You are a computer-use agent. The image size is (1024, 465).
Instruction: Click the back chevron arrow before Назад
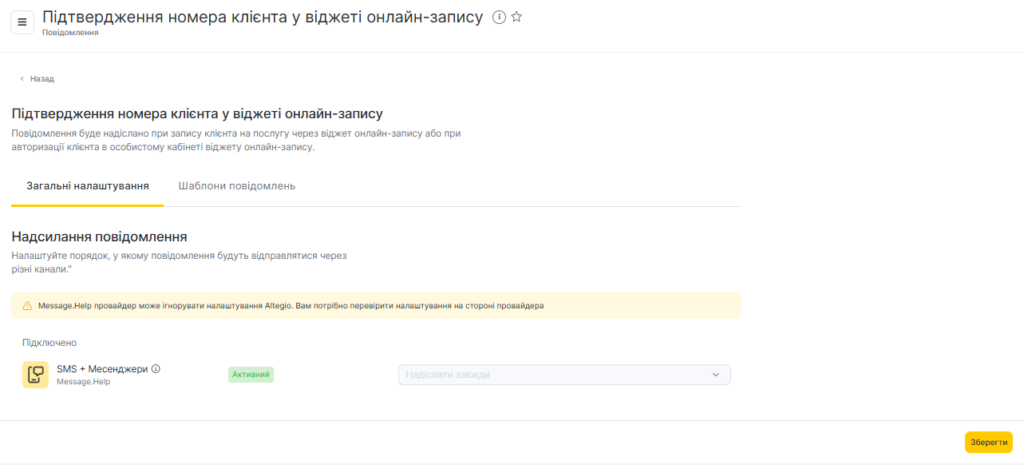pyautogui.click(x=22, y=78)
